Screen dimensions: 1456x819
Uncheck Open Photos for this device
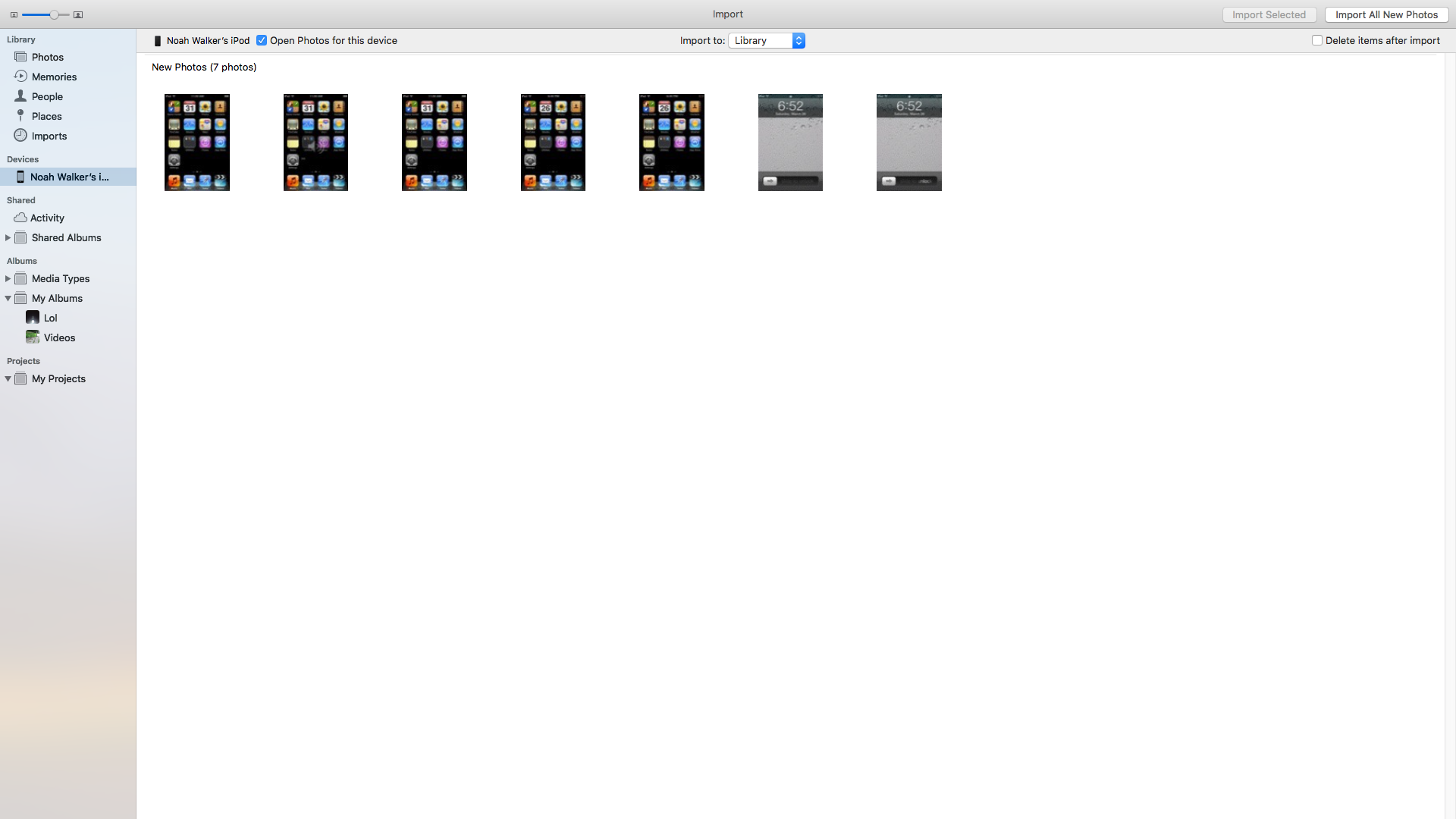pyautogui.click(x=262, y=40)
